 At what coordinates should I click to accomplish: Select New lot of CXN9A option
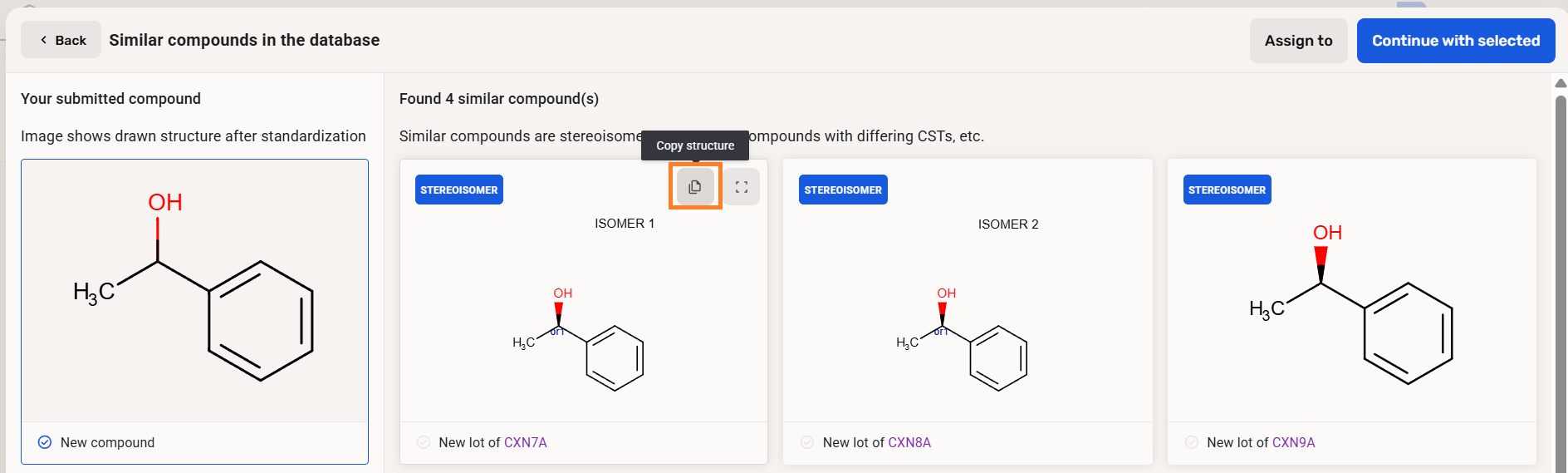tap(1192, 442)
